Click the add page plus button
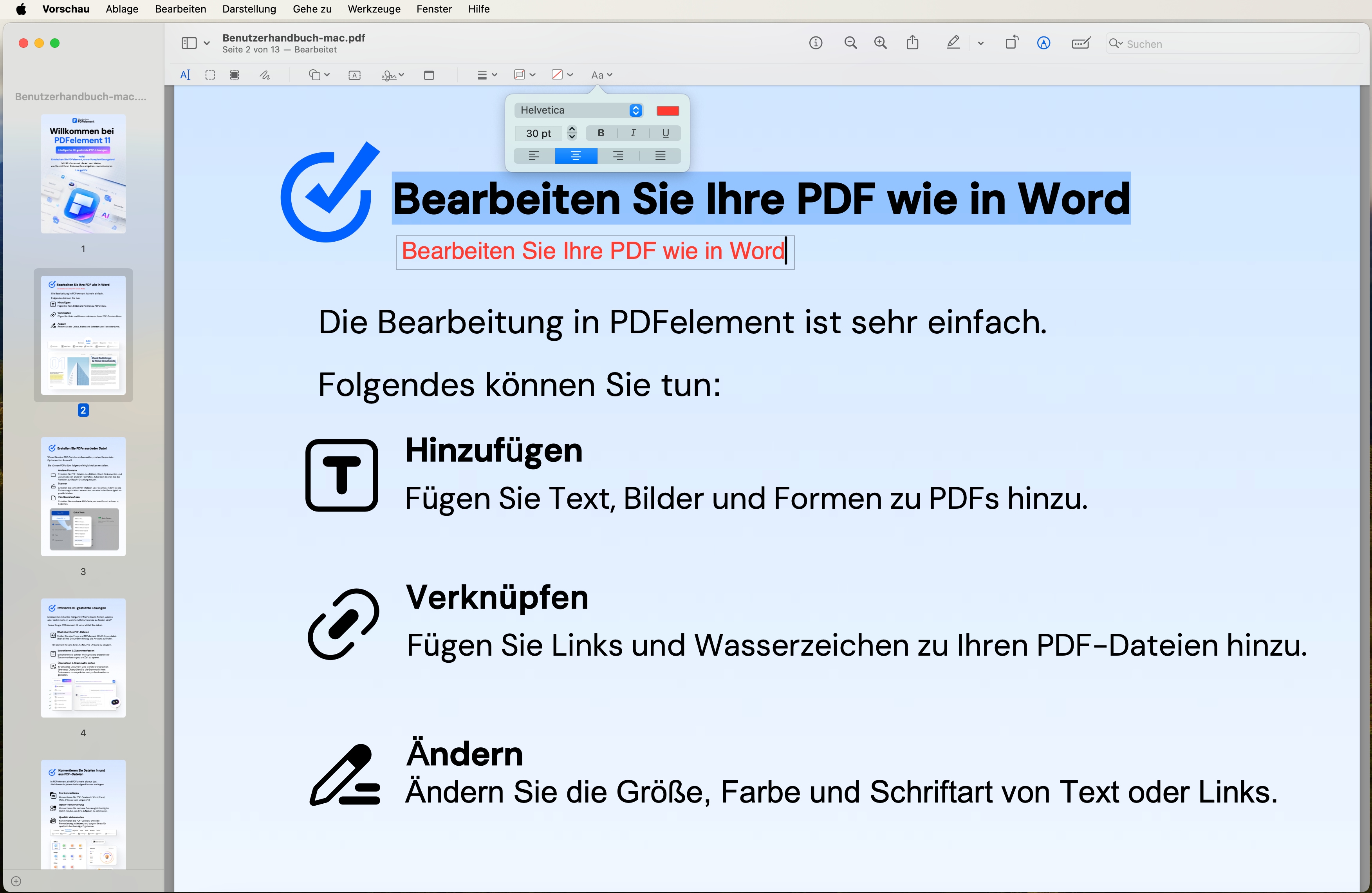 coord(16,881)
